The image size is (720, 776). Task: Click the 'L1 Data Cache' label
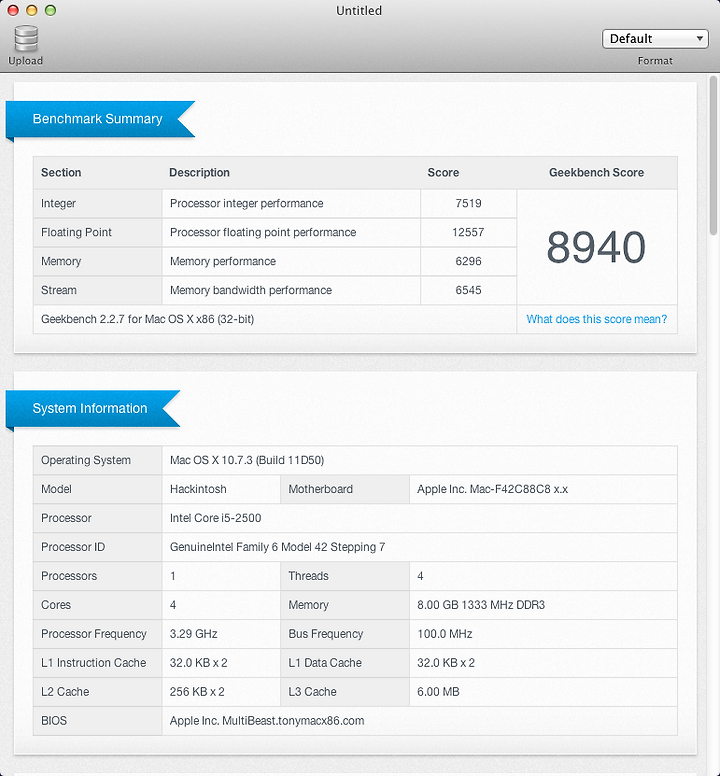tap(325, 663)
